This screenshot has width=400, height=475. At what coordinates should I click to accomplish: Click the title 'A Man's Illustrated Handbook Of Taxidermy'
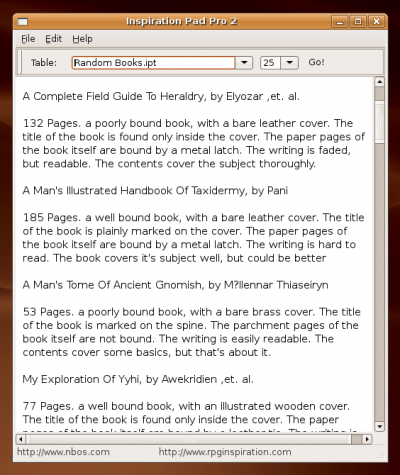pyautogui.click(x=134, y=191)
